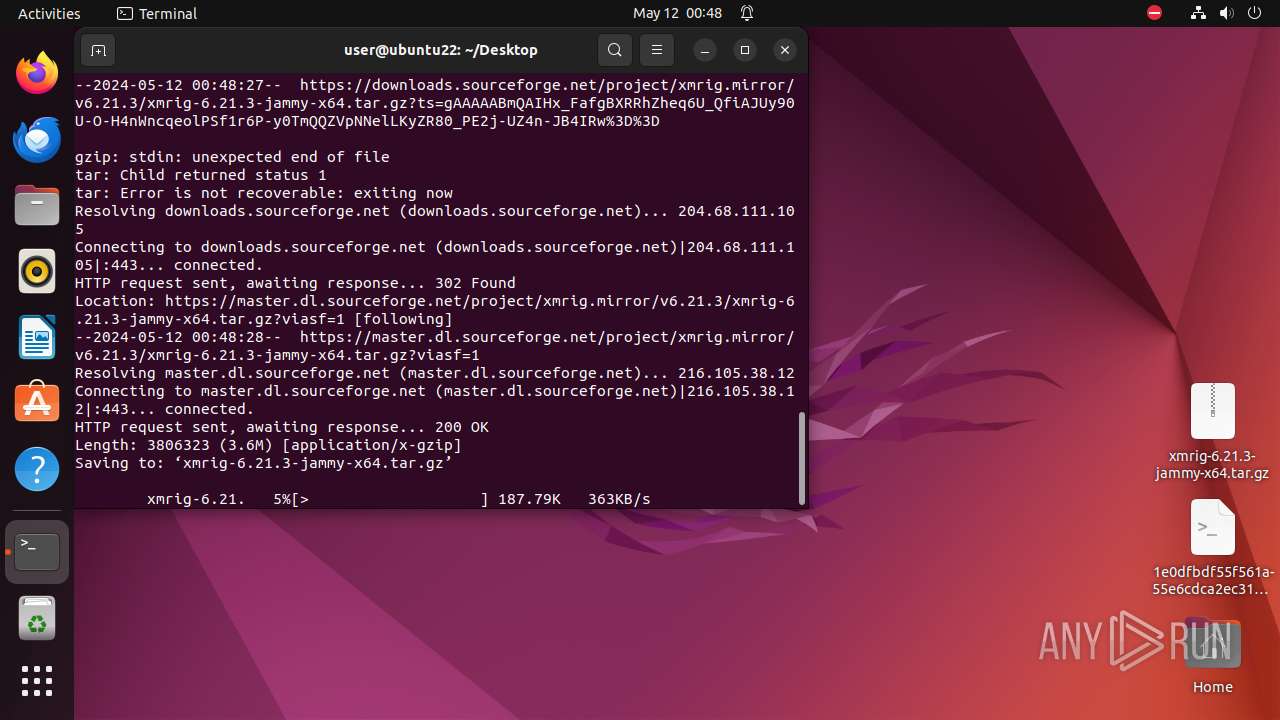Screen dimensions: 1280x720
Task: Click 'Saving to: xmrig-6.21.3-jammy-x64.tar.gz' line
Action: 264,463
